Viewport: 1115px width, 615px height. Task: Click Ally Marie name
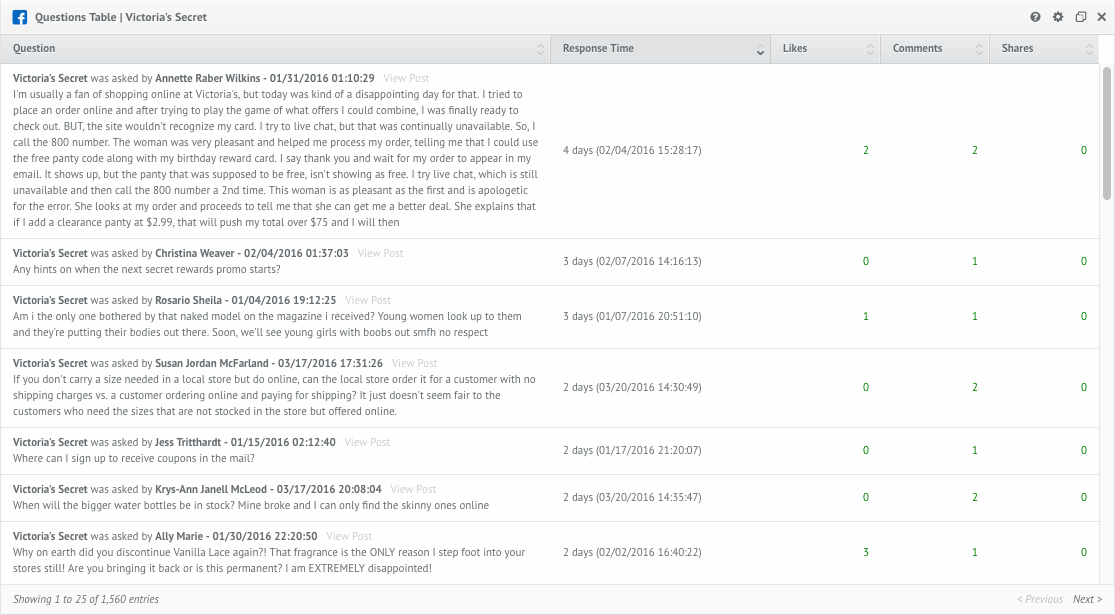pos(179,536)
